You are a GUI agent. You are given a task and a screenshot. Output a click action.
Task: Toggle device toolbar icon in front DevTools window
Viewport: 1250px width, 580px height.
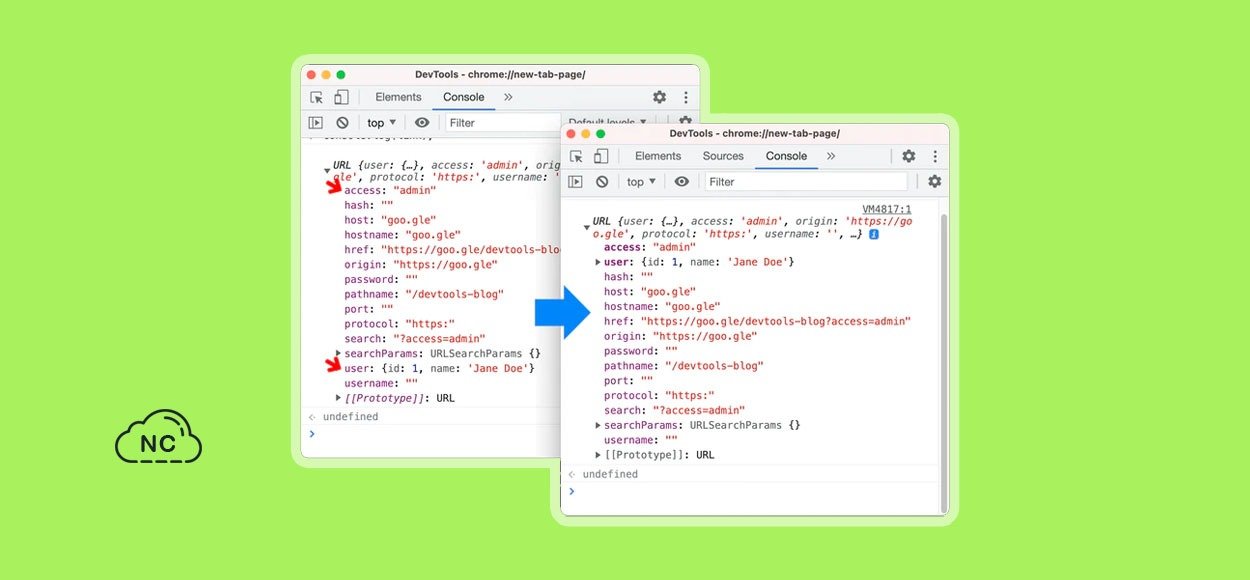(601, 156)
